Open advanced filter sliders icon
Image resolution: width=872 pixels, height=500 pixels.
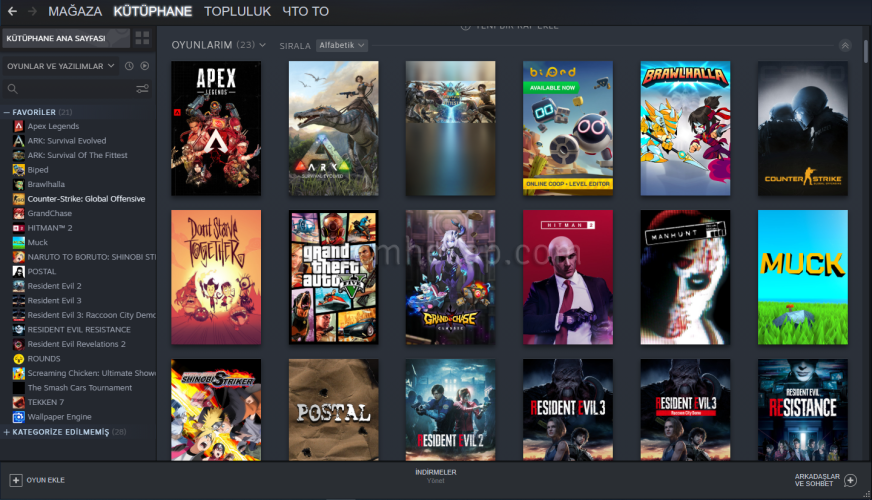tap(142, 89)
